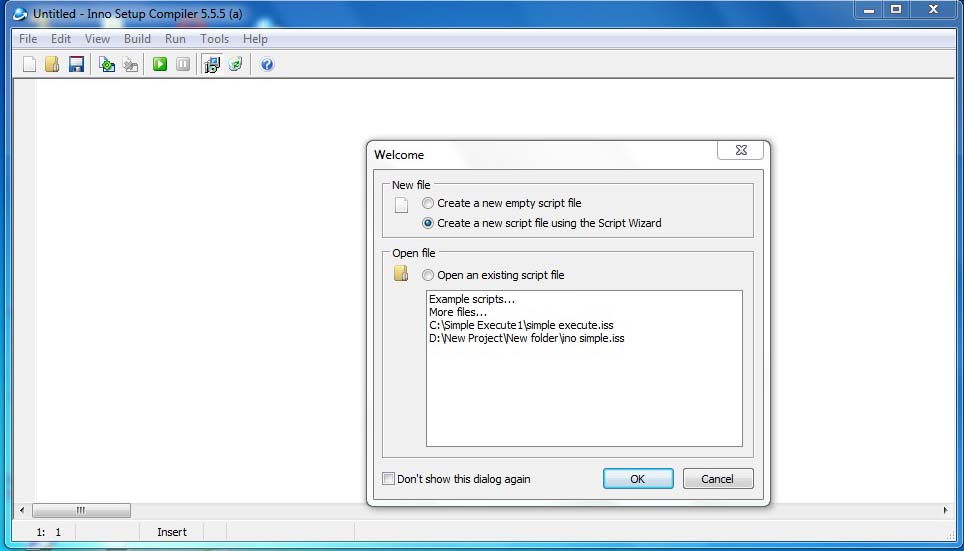The width and height of the screenshot is (964, 551).
Task: Open the View menu
Action: point(97,39)
